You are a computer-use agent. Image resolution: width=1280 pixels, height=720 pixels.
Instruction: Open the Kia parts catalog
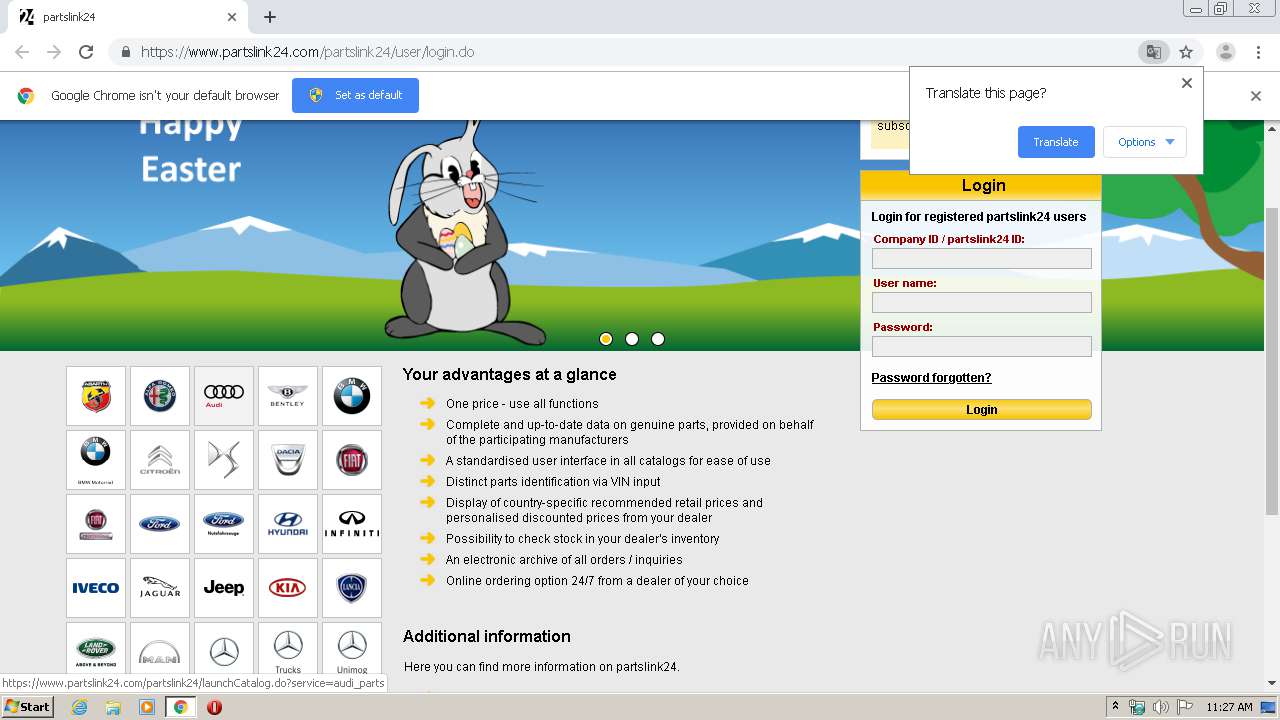tap(288, 588)
